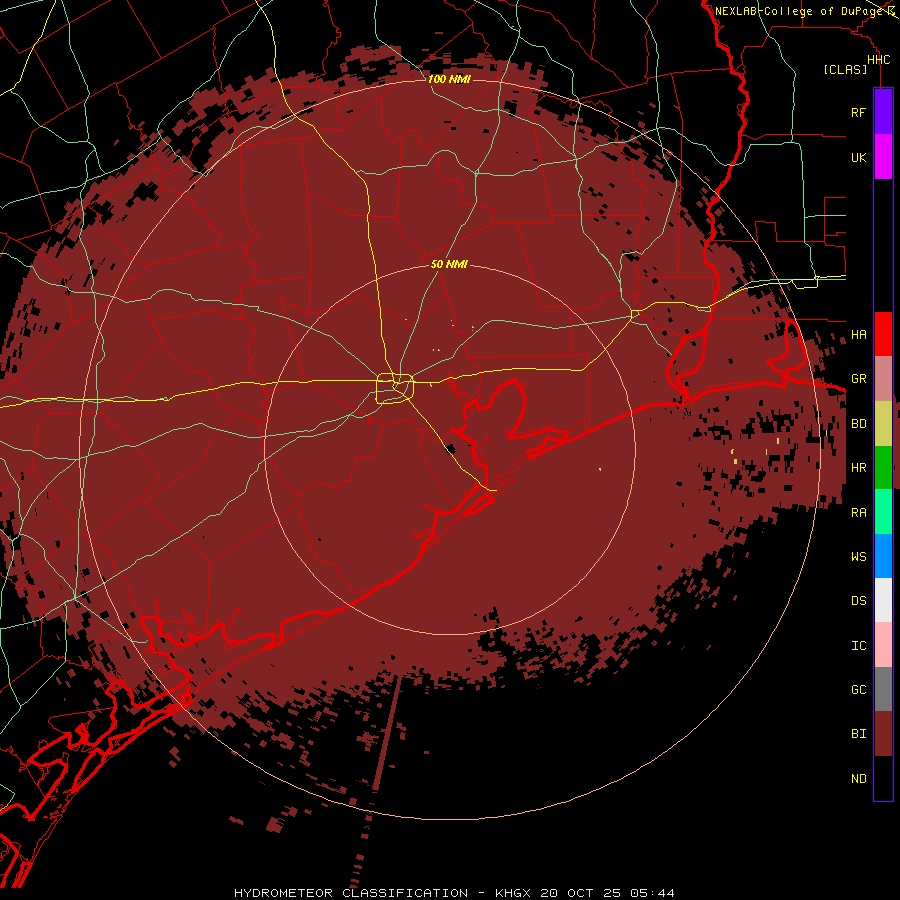Click the white DS legend swatch

point(883,600)
